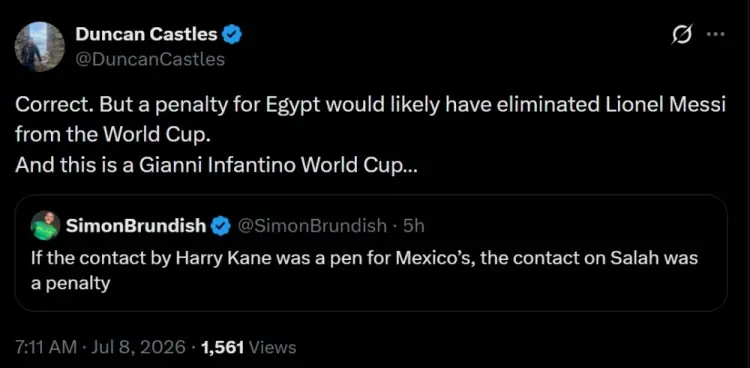The image size is (750, 368).
Task: Click the @DuncanCastles handle
Action: click(x=150, y=59)
